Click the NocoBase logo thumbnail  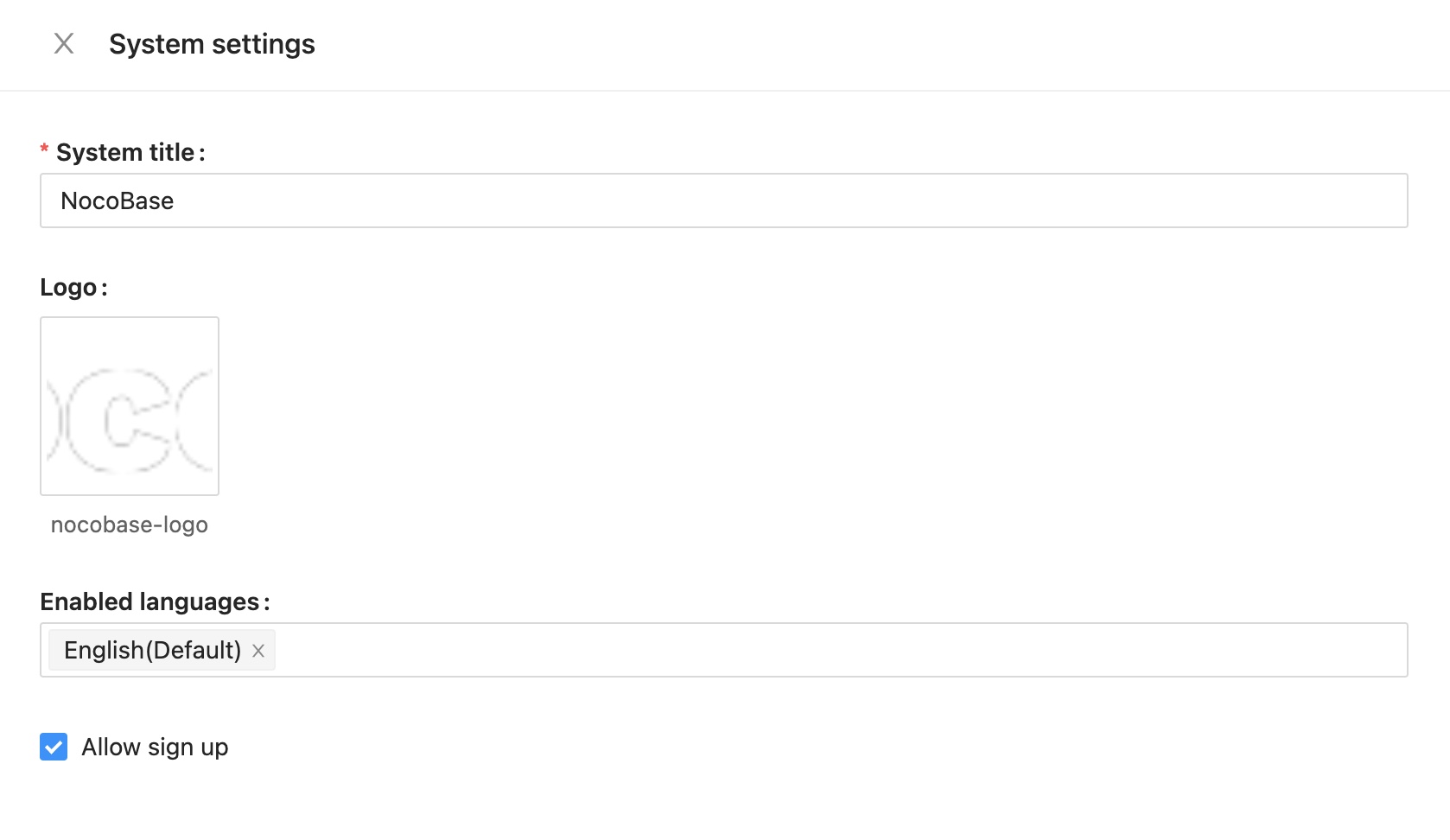click(x=130, y=406)
